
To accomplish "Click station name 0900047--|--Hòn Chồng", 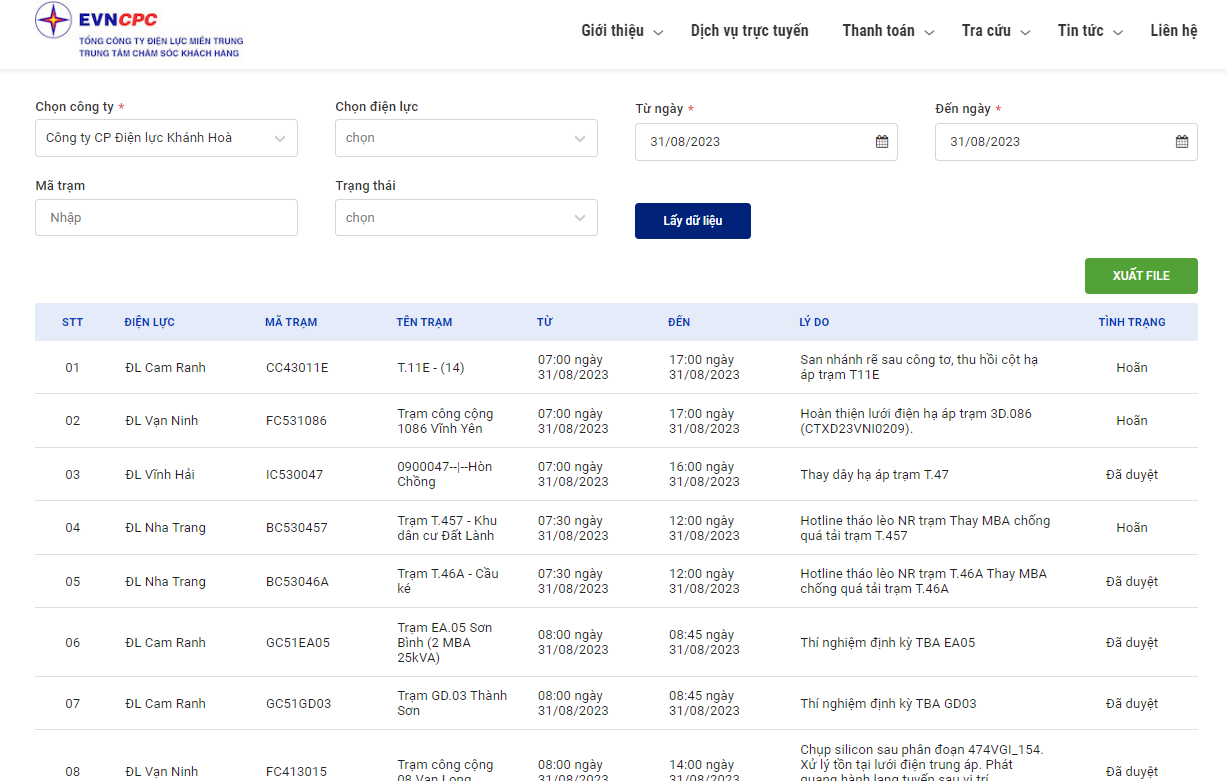I will pyautogui.click(x=445, y=475).
